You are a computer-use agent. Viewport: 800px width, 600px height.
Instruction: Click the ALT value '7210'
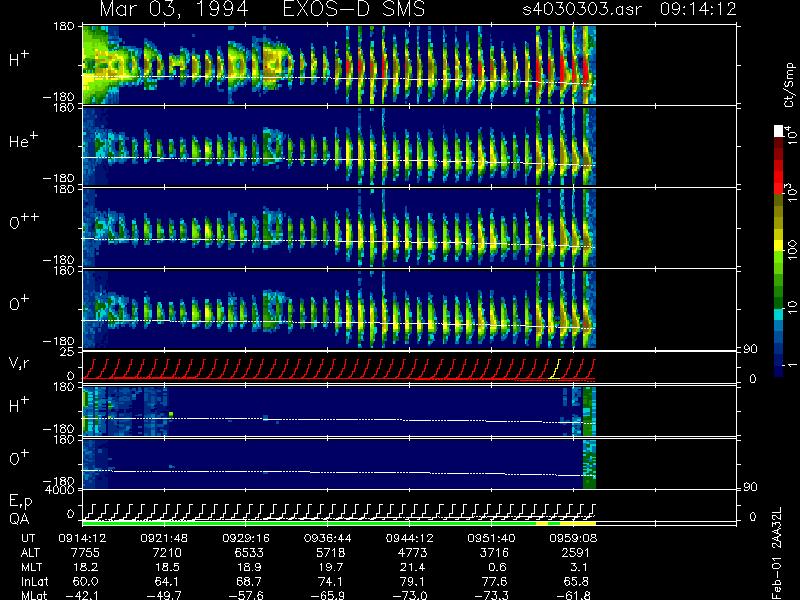coord(167,553)
